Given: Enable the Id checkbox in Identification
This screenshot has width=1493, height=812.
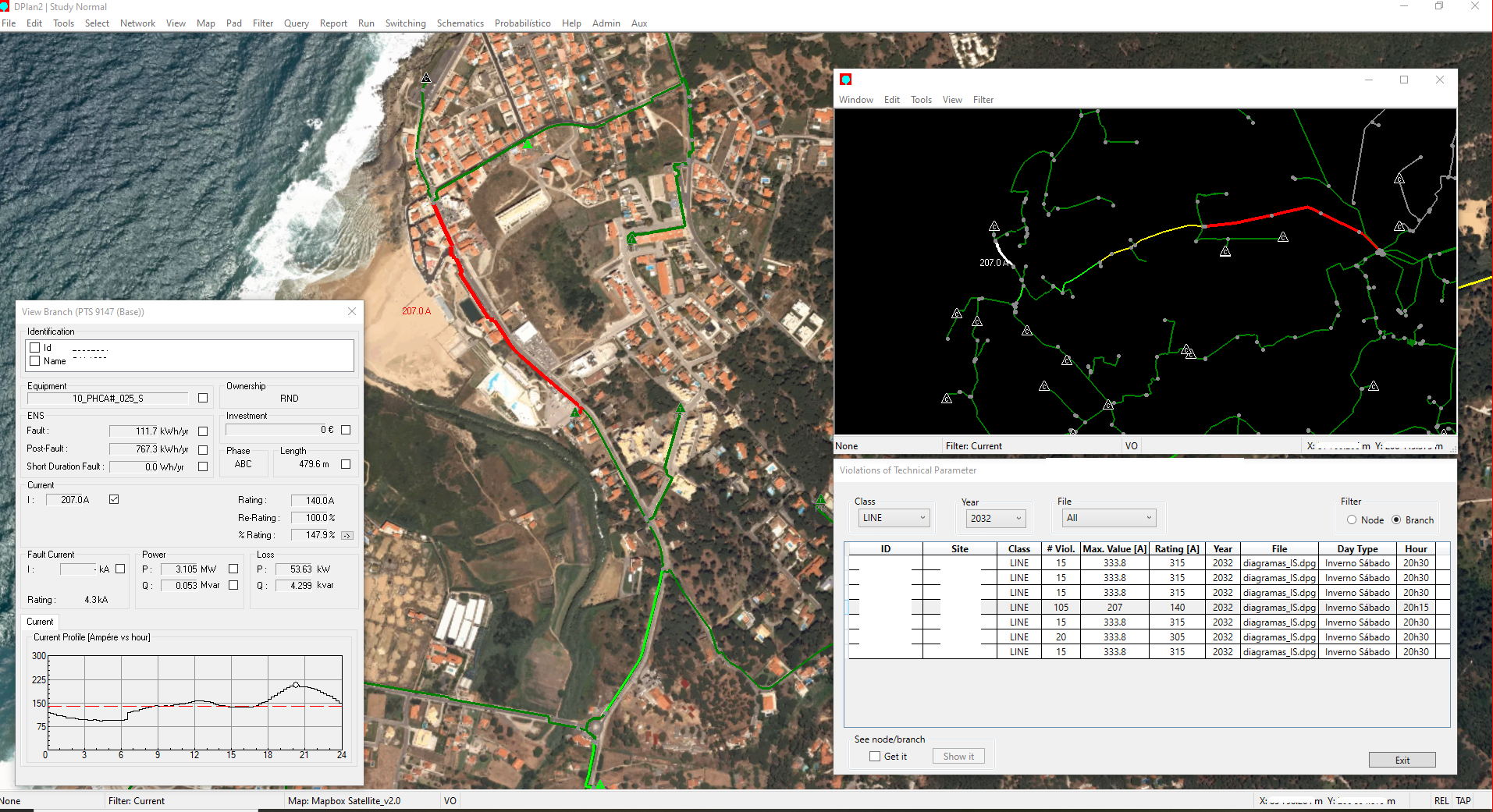Looking at the screenshot, I should (35, 348).
